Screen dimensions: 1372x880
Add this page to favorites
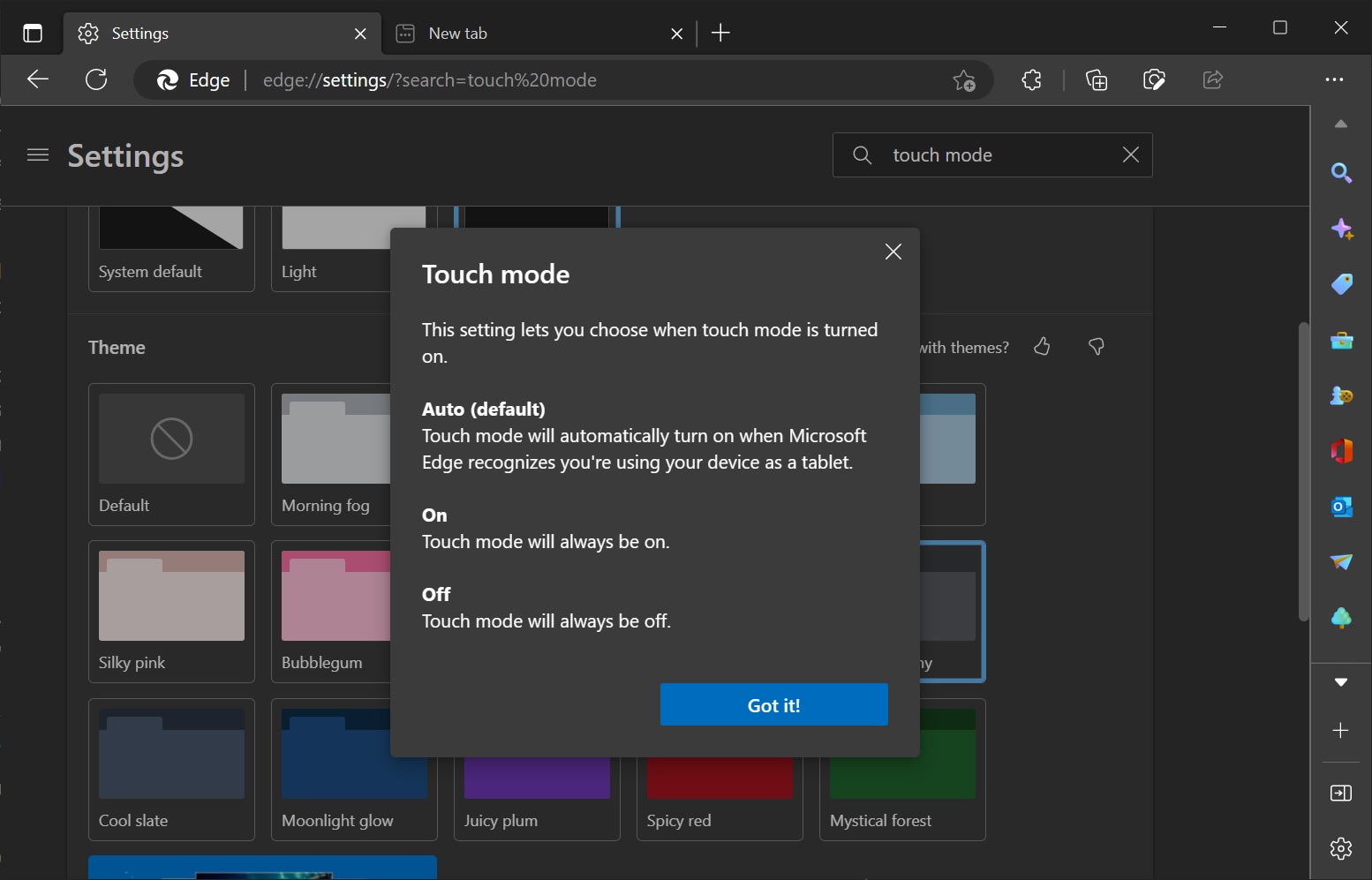click(x=963, y=80)
